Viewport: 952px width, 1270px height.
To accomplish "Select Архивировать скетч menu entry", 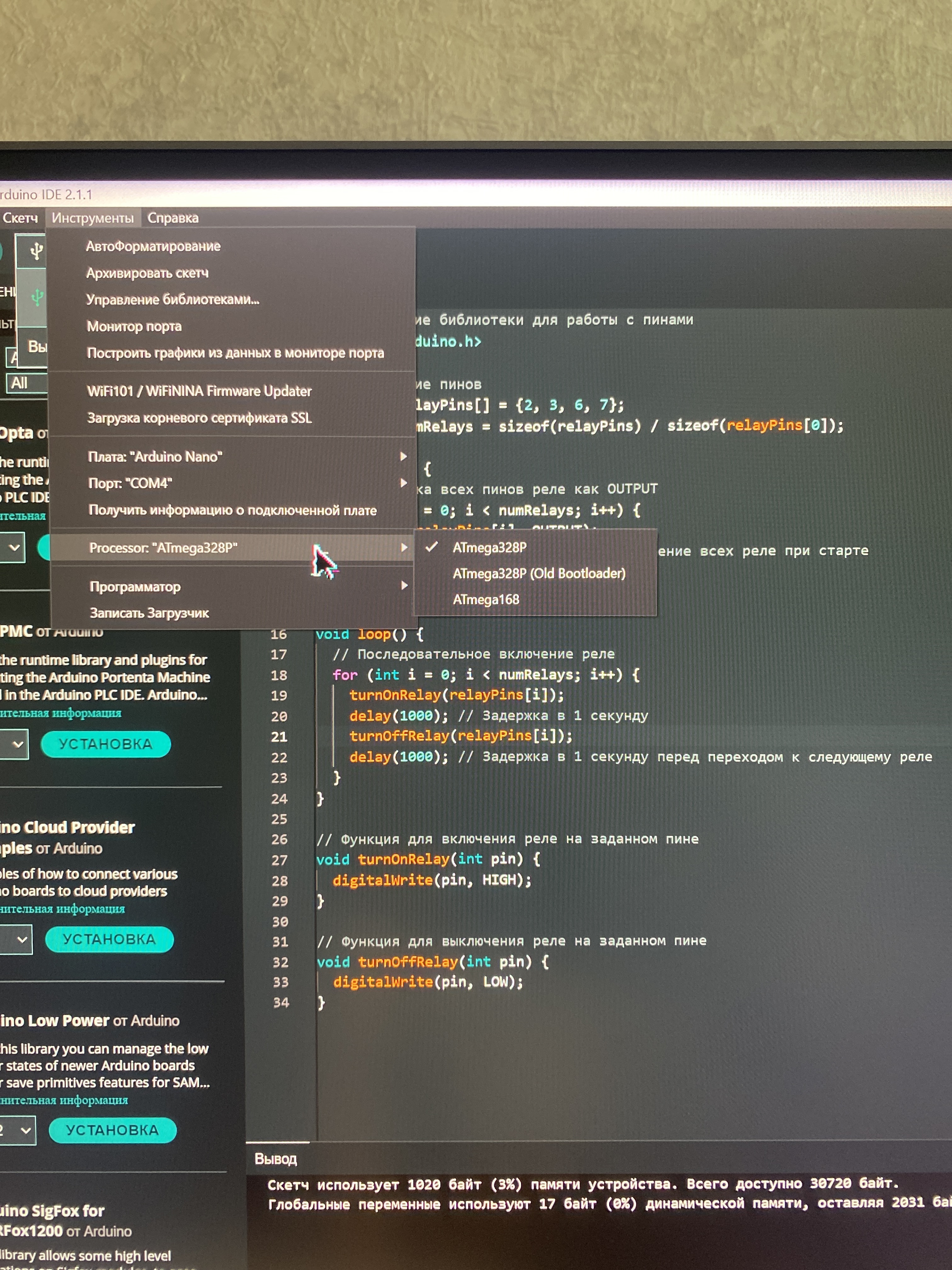I will [147, 273].
